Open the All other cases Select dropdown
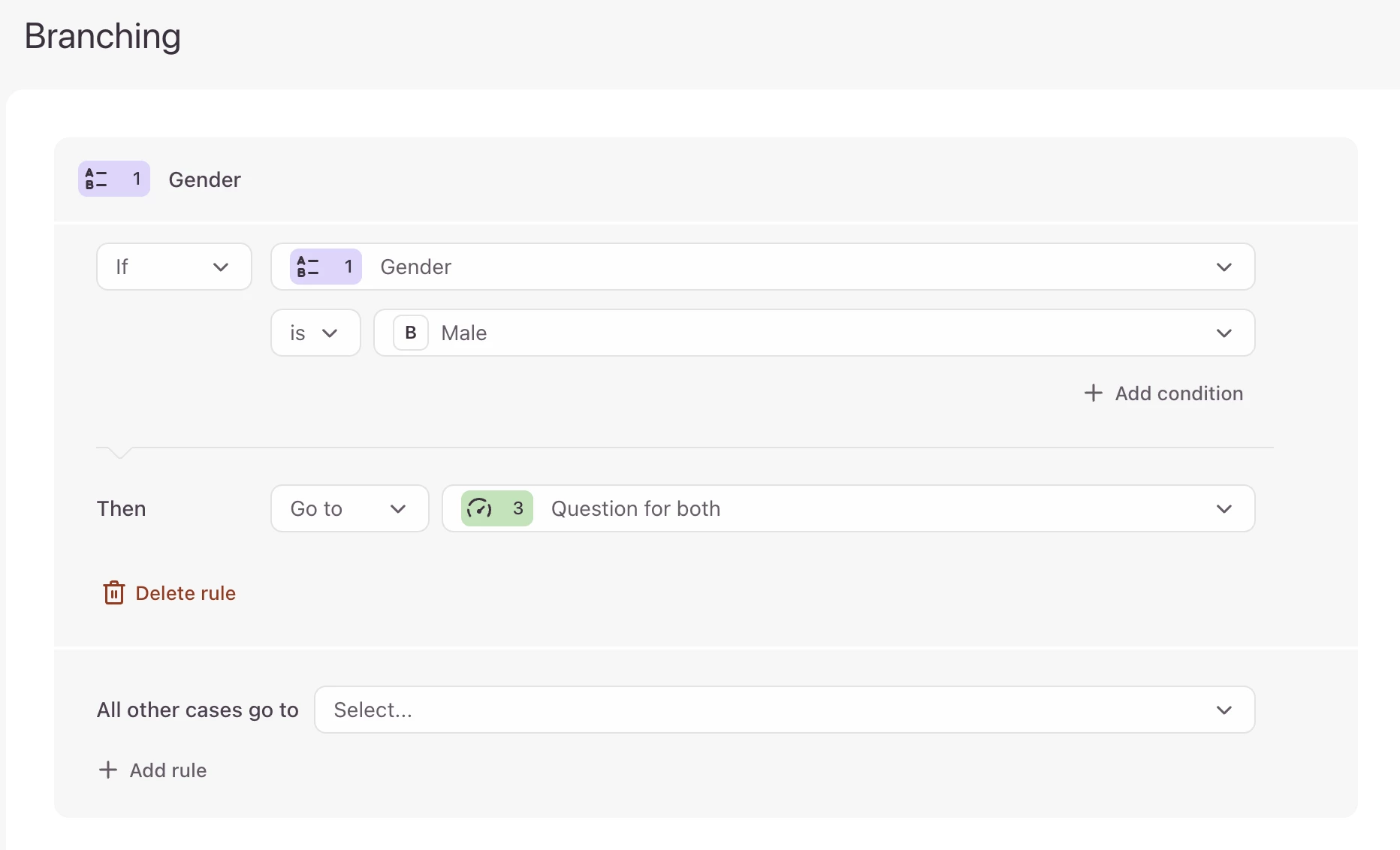The image size is (1400, 850). tap(783, 710)
